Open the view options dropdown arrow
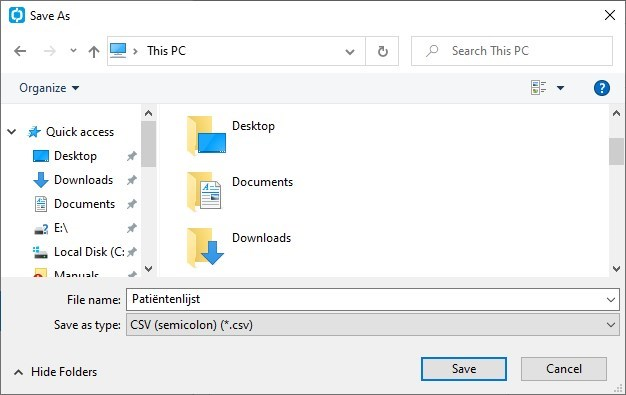Image resolution: width=626 pixels, height=395 pixels. pos(560,88)
